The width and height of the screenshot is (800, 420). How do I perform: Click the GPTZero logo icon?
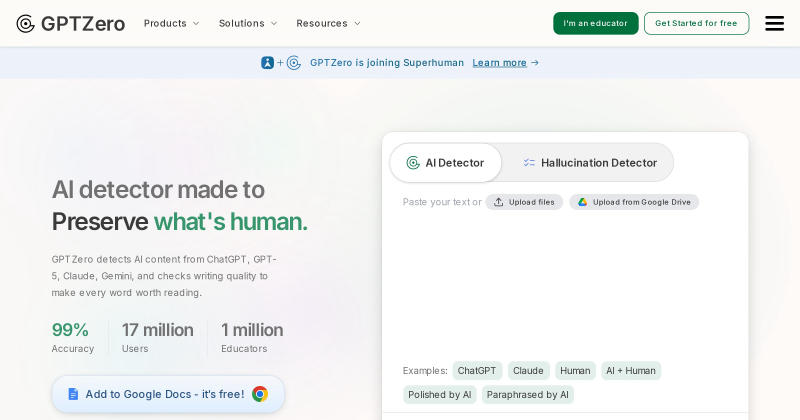pyautogui.click(x=26, y=23)
